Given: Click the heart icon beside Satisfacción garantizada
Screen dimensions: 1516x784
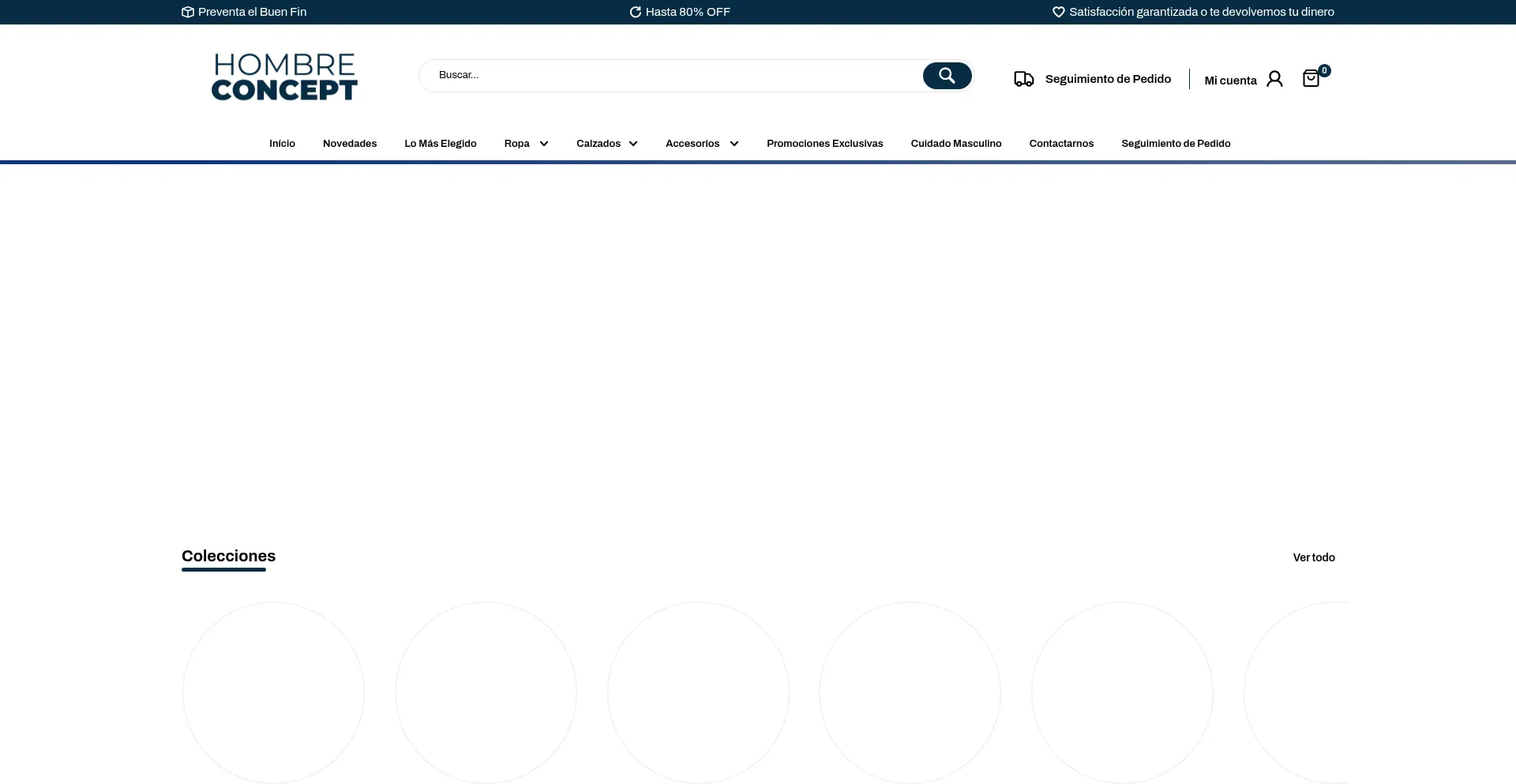Looking at the screenshot, I should (x=1059, y=12).
